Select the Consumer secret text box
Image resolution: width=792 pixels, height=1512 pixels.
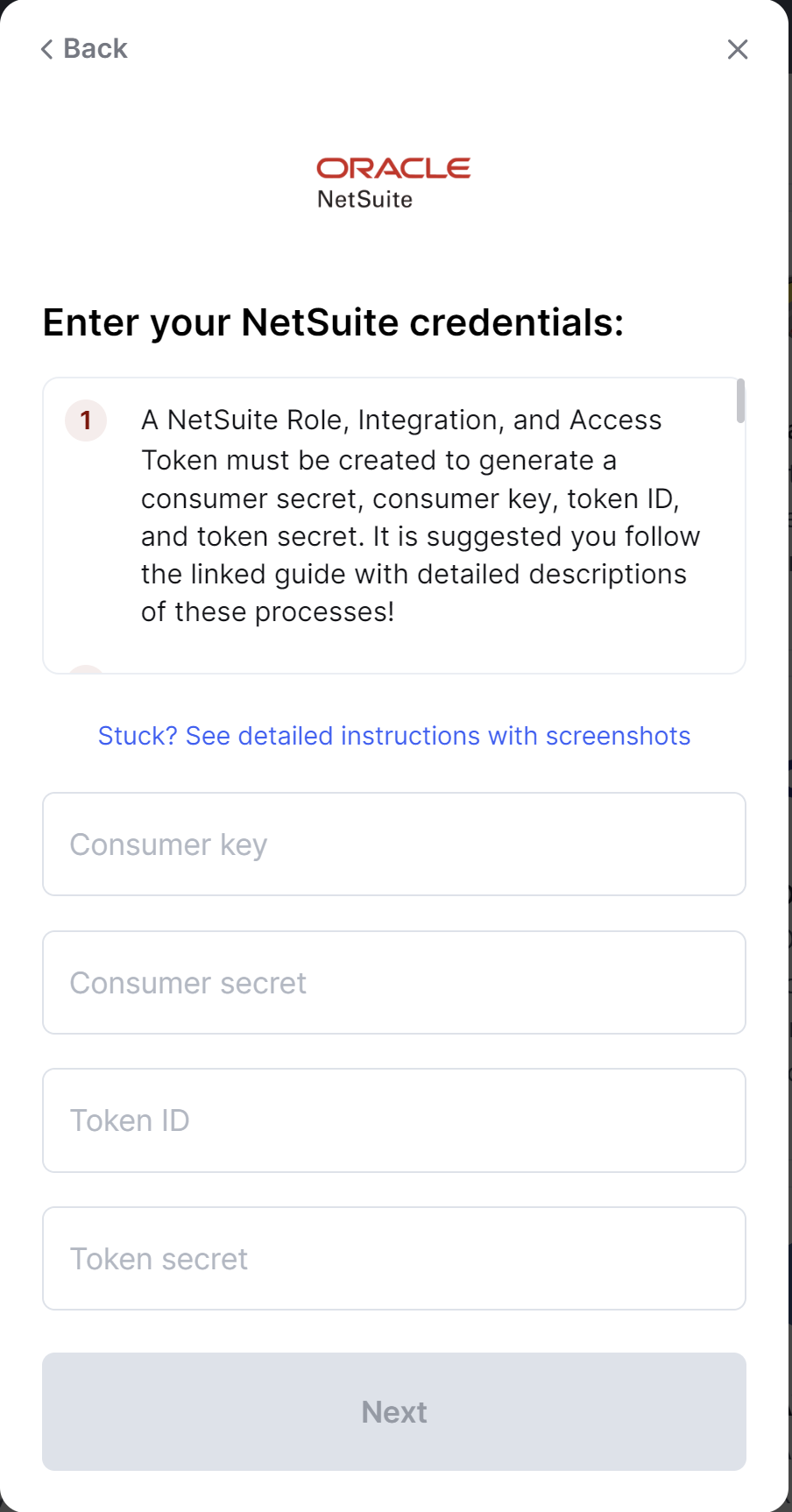[394, 983]
